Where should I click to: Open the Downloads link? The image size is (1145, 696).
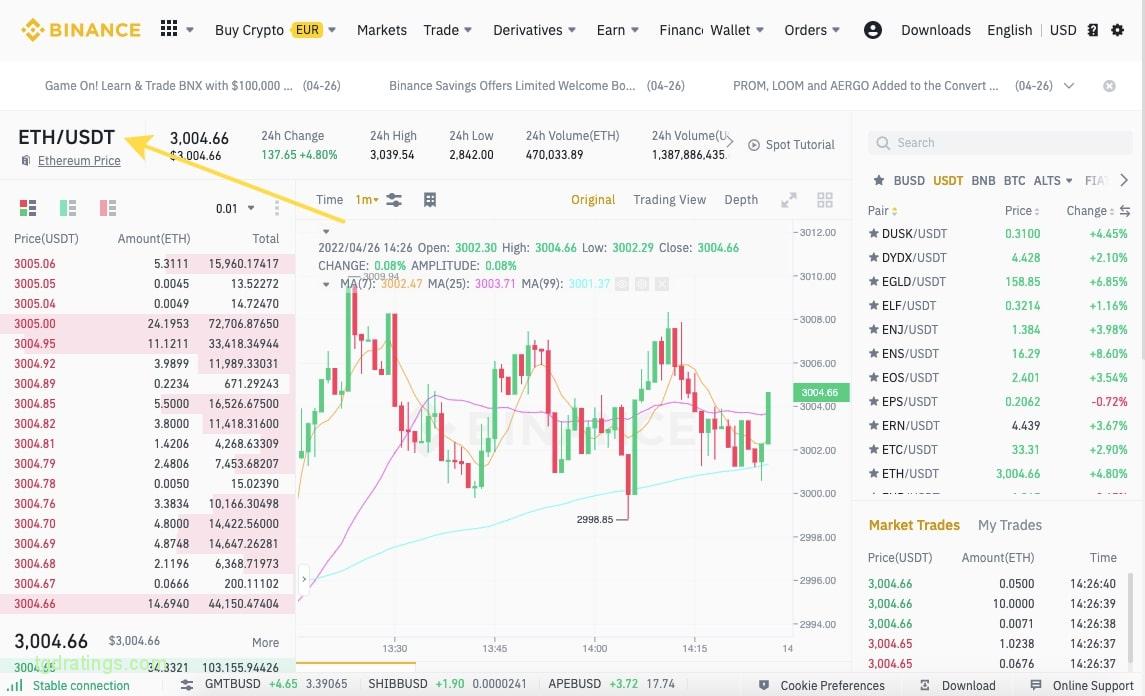click(936, 30)
